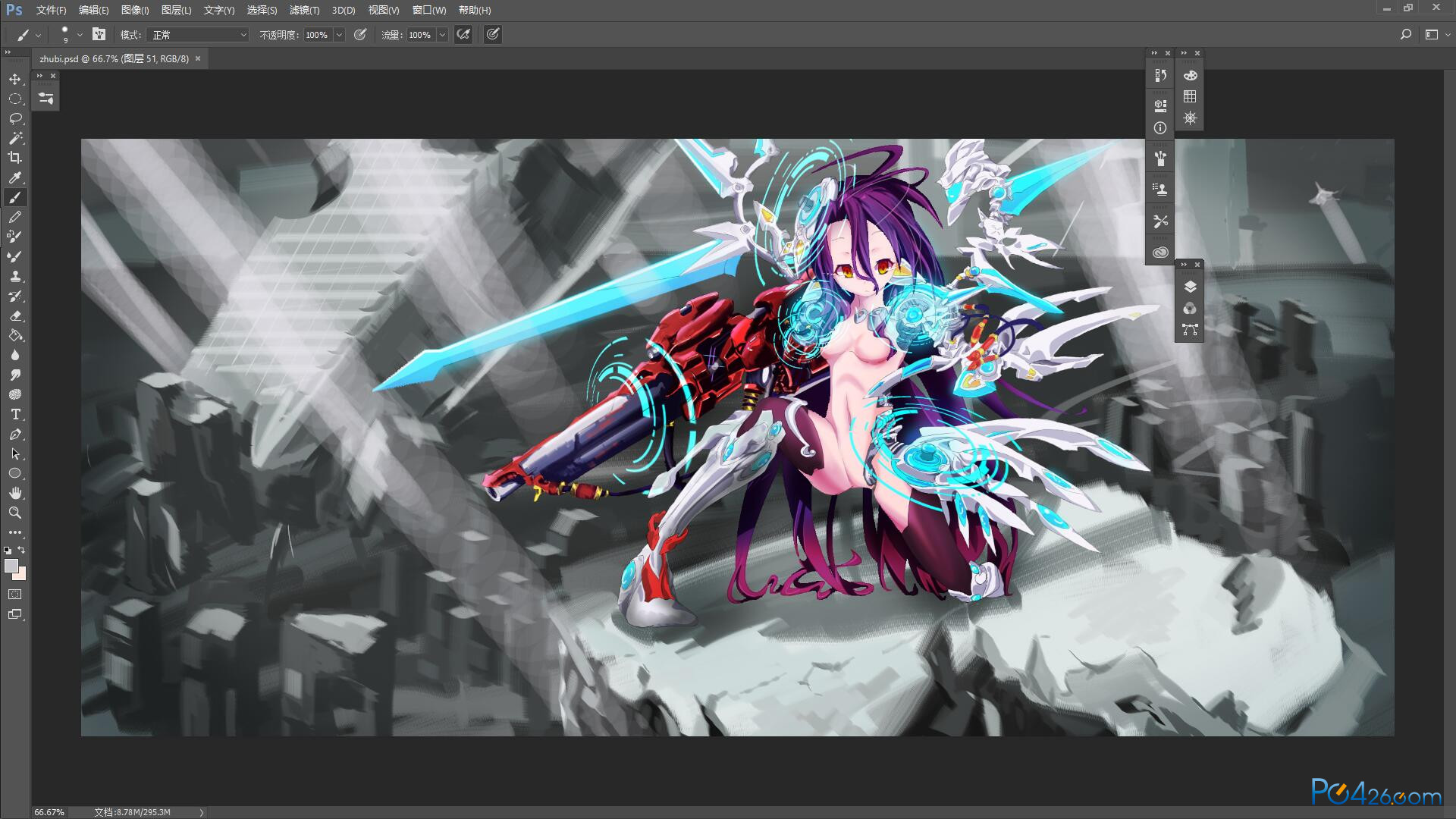Open the Creative Cloud Libraries panel icon

[x=1160, y=253]
